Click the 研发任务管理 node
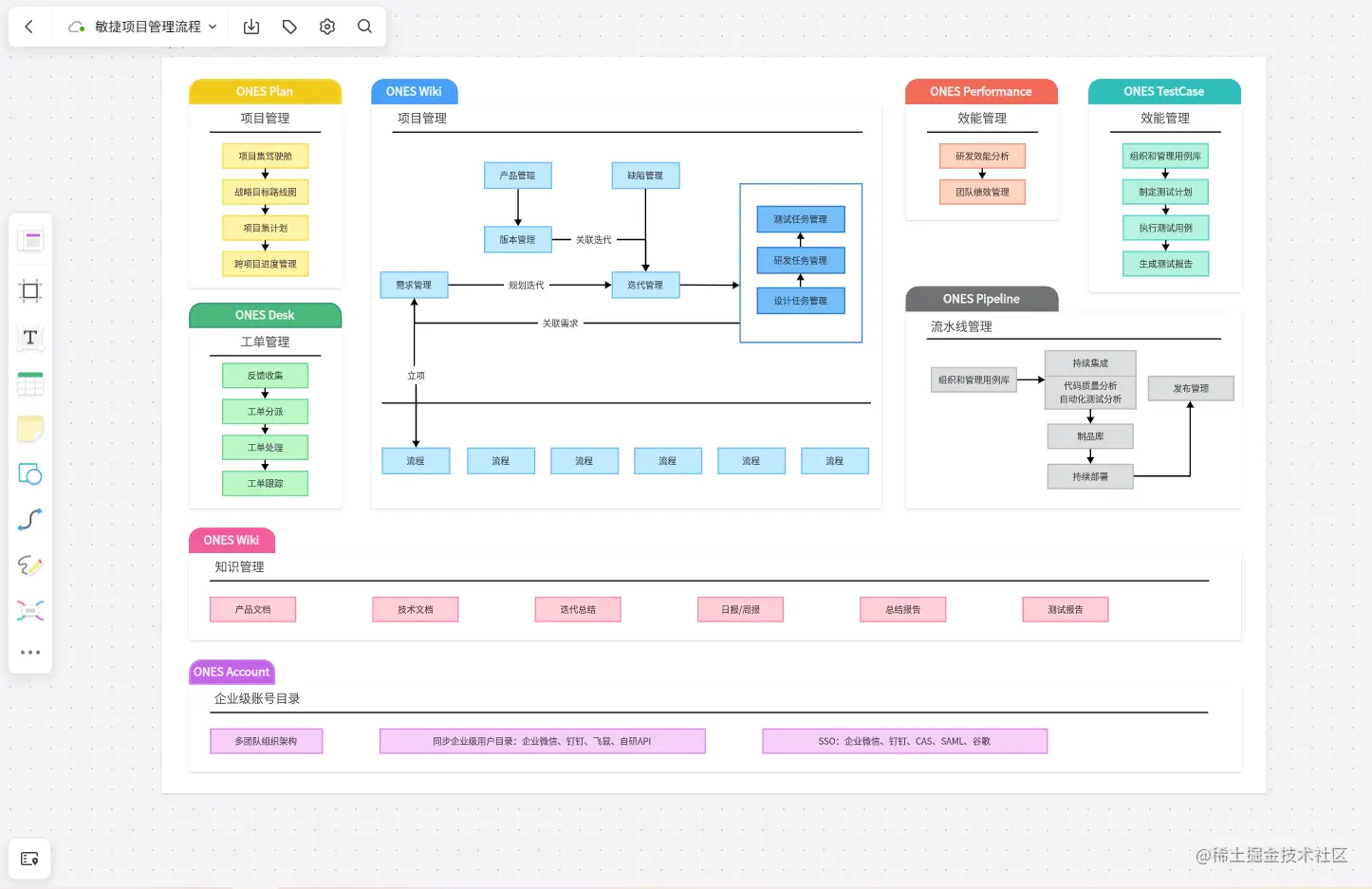1372x889 pixels. [x=800, y=260]
